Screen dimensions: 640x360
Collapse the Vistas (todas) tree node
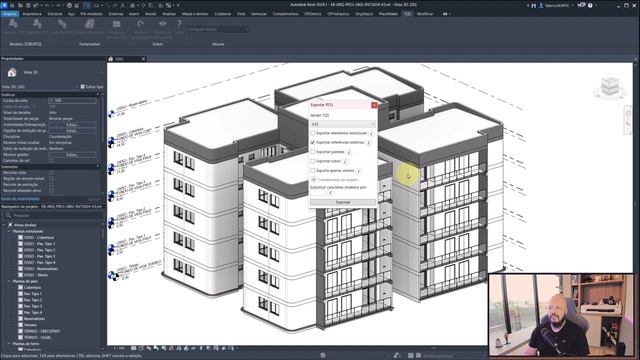[4, 225]
